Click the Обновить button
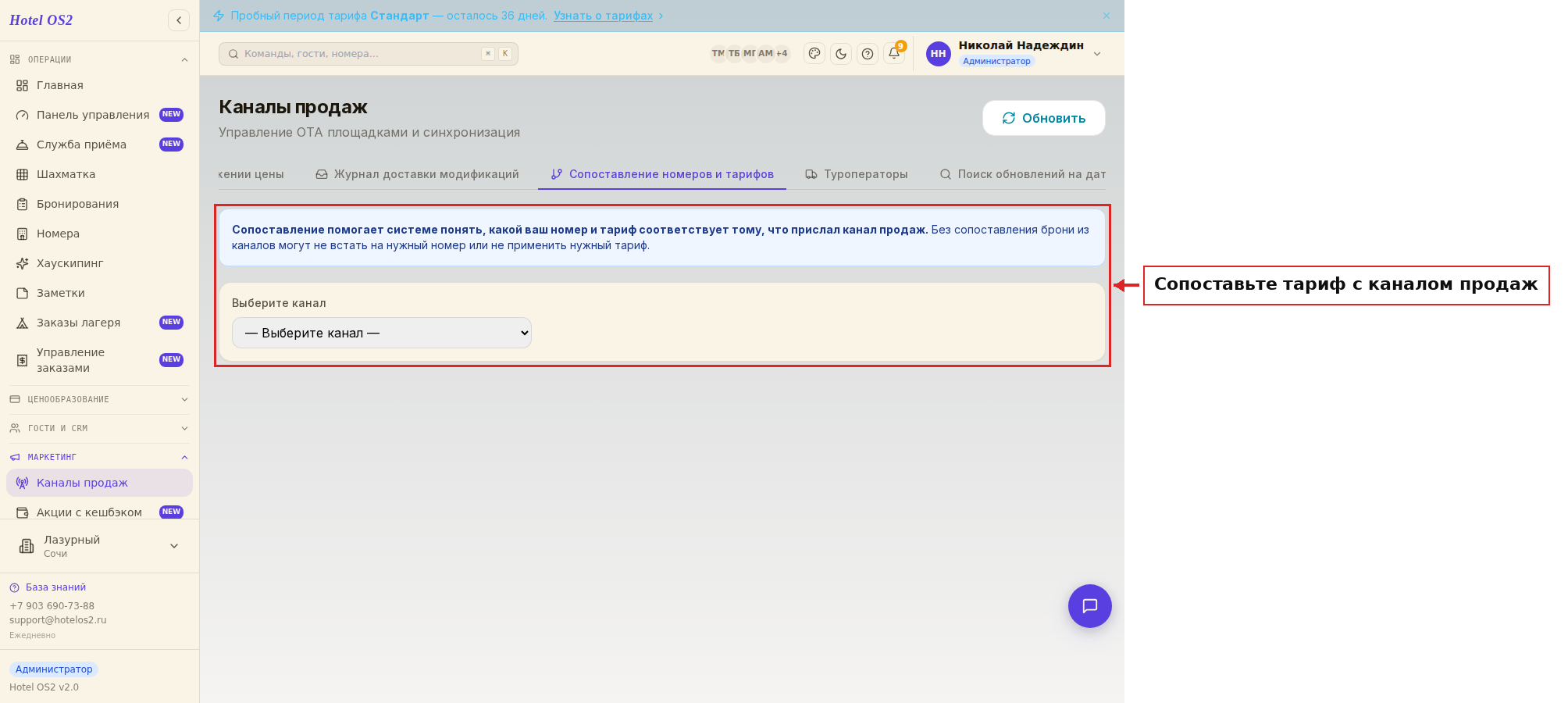 pos(1044,118)
